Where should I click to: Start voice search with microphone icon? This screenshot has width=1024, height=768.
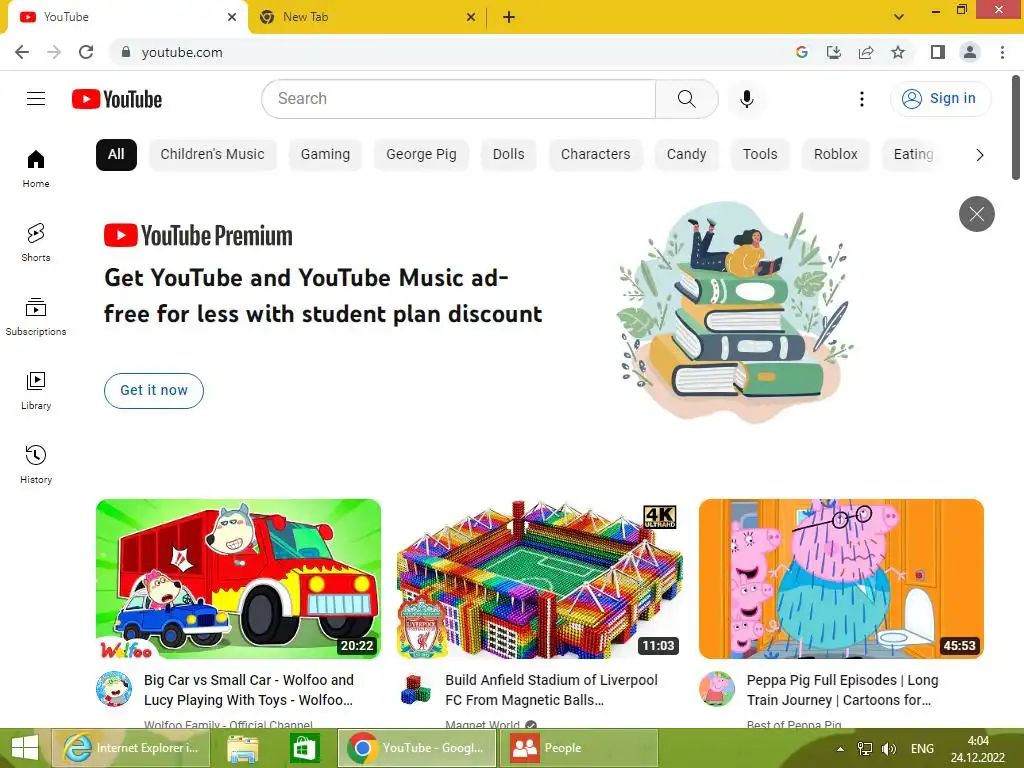[746, 99]
